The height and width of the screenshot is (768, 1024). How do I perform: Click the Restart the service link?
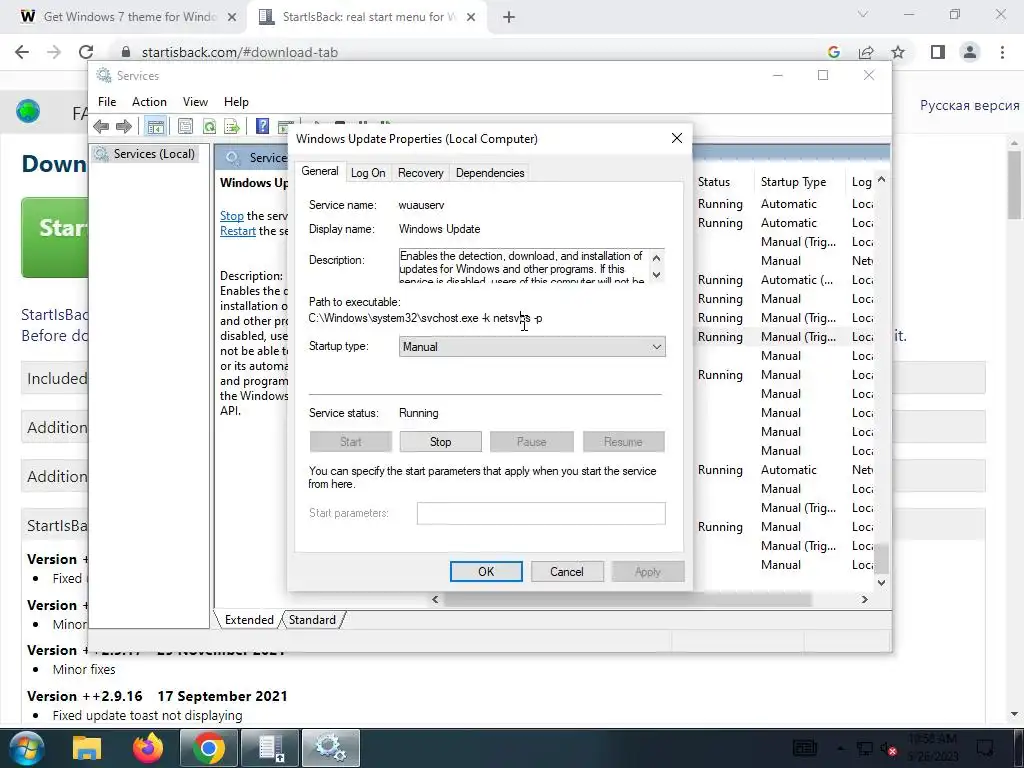pos(238,231)
